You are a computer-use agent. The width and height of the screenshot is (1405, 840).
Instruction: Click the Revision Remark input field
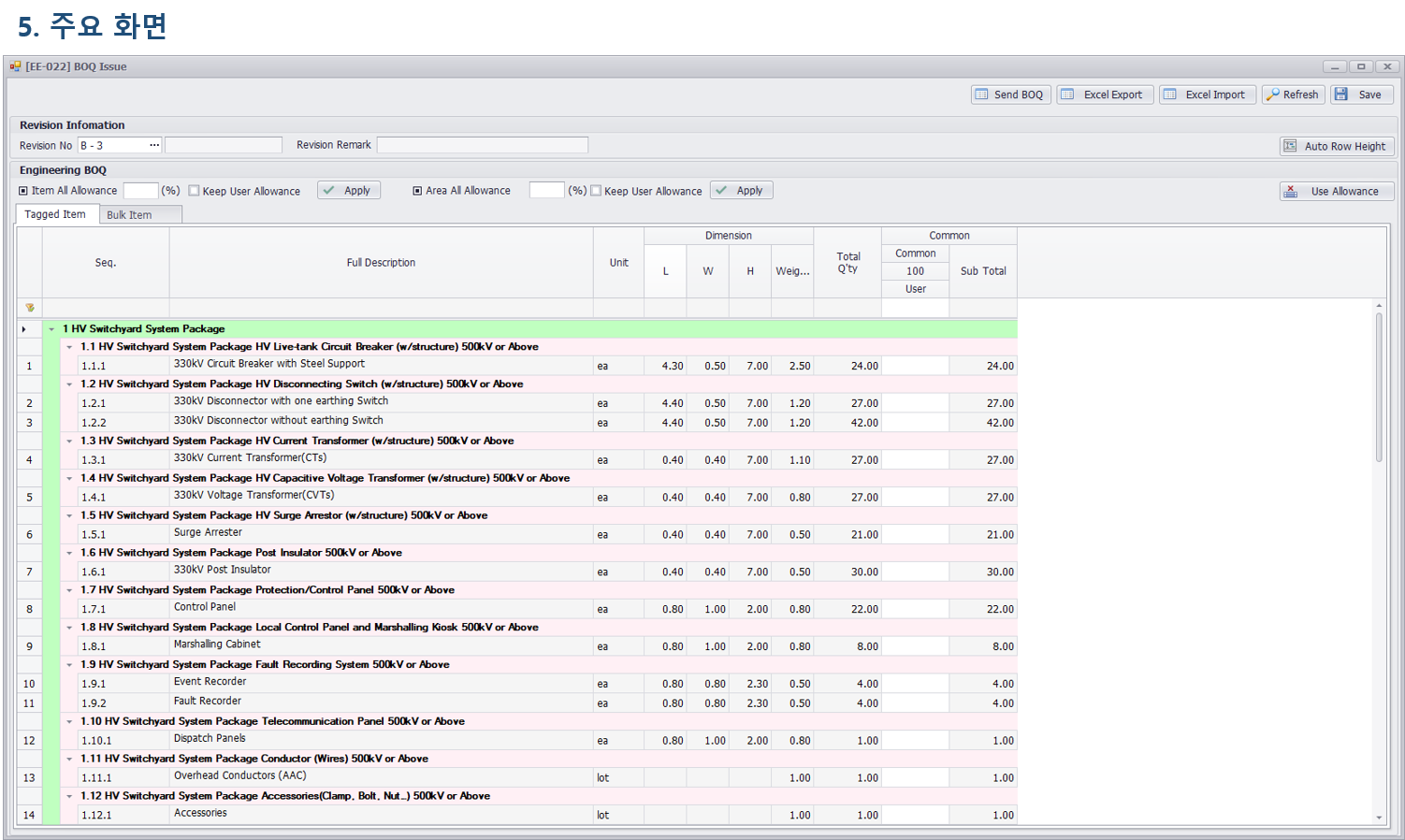point(482,145)
